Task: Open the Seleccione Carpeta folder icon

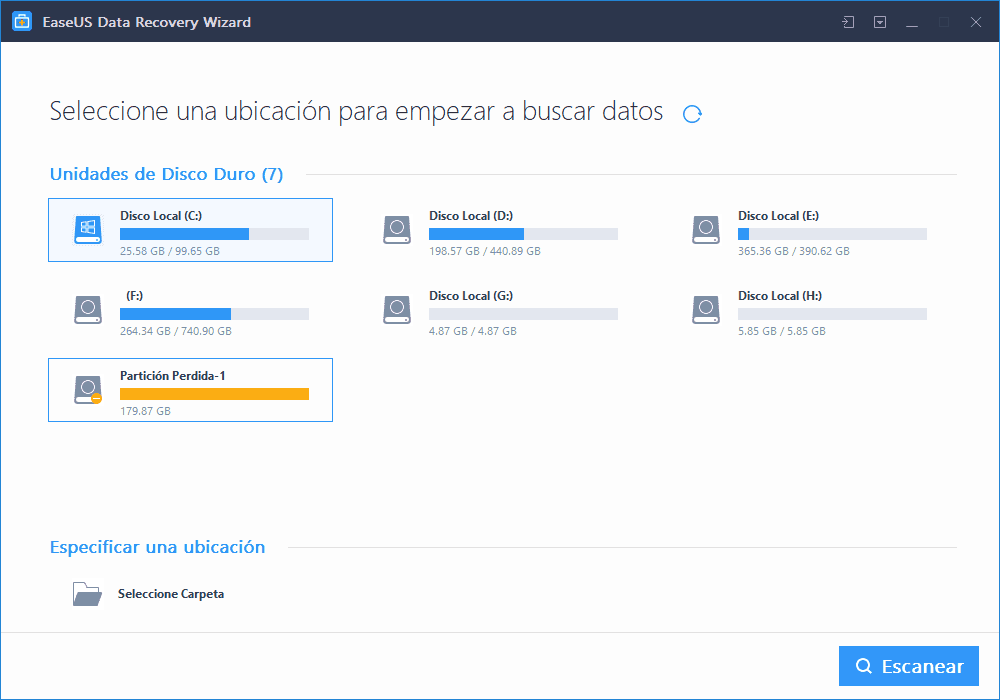Action: pos(88,593)
